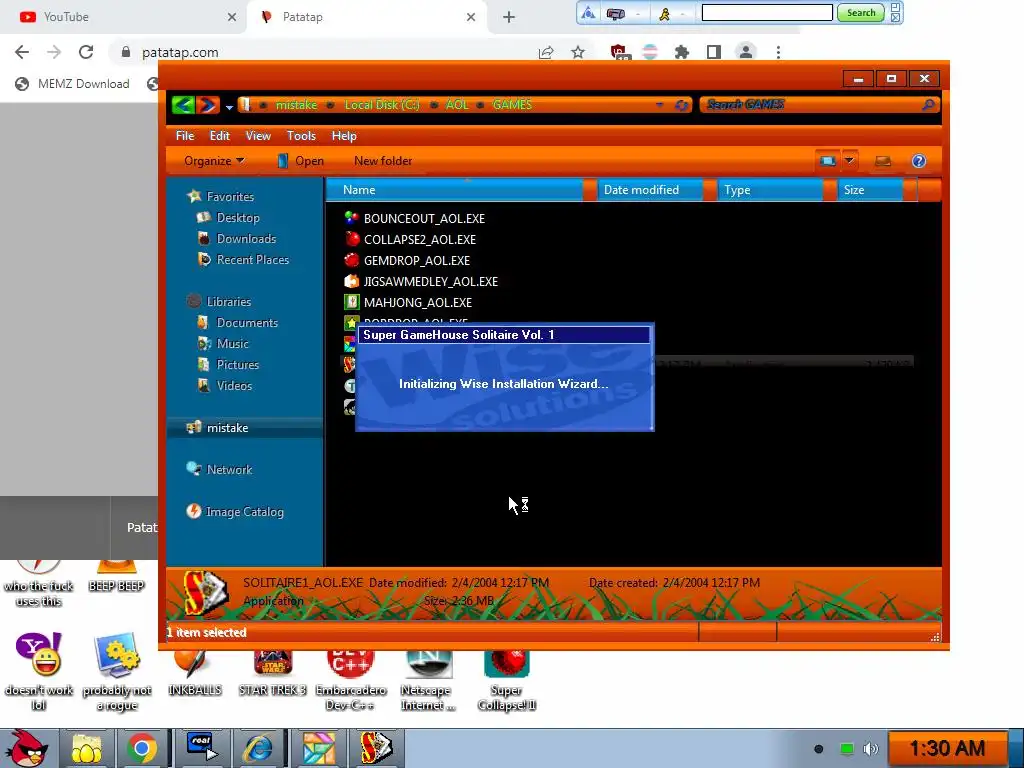1024x768 pixels.
Task: Toggle the preview pane icon
Action: [883, 161]
